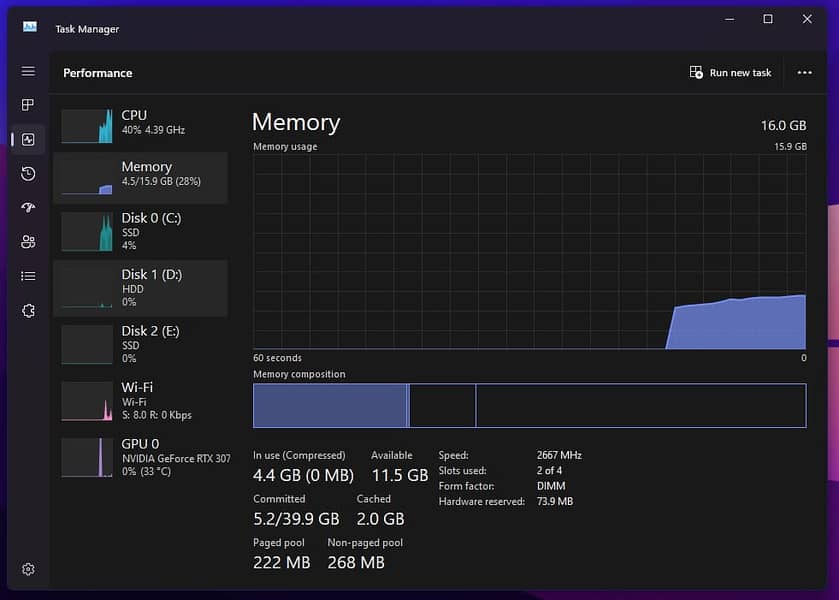839x600 pixels.
Task: Click the Performance page heading
Action: pyautogui.click(x=97, y=73)
